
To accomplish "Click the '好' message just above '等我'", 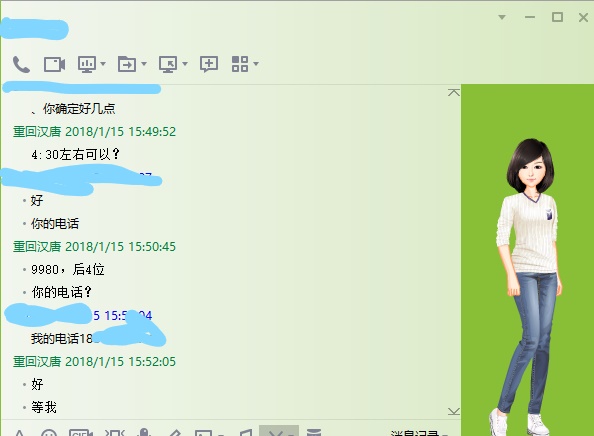I will tap(37, 384).
